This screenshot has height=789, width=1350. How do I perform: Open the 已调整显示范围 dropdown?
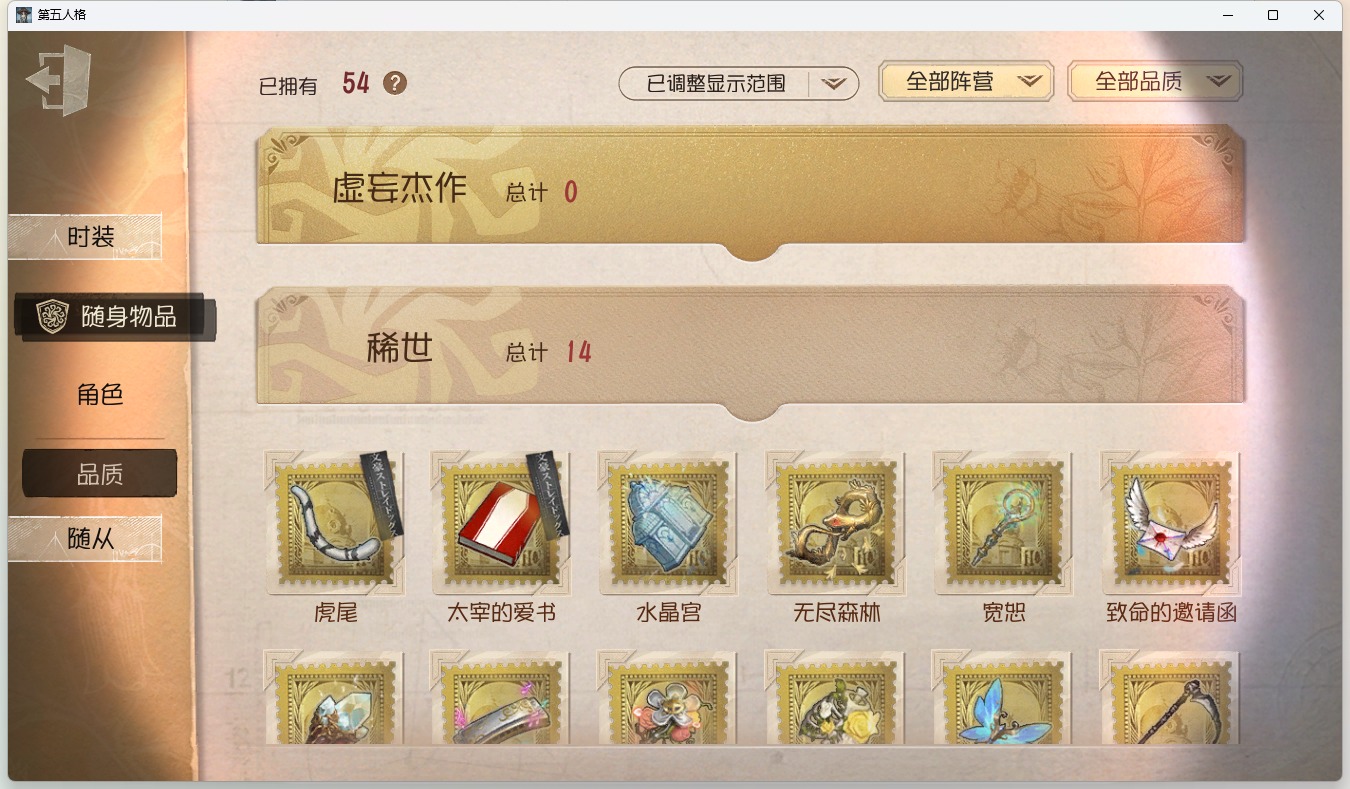point(739,84)
